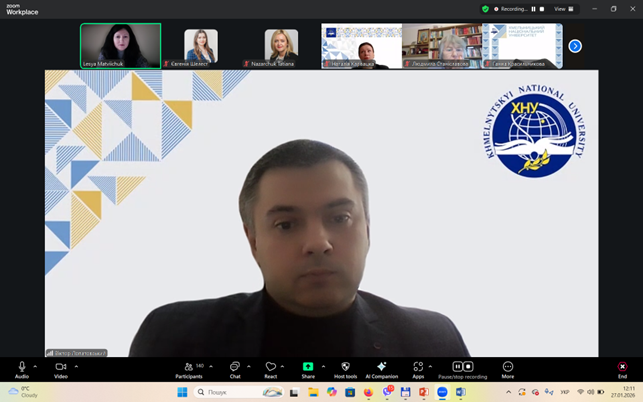Click the Pause/stop recording control
Screen dimensions: 643x402
click(x=462, y=367)
